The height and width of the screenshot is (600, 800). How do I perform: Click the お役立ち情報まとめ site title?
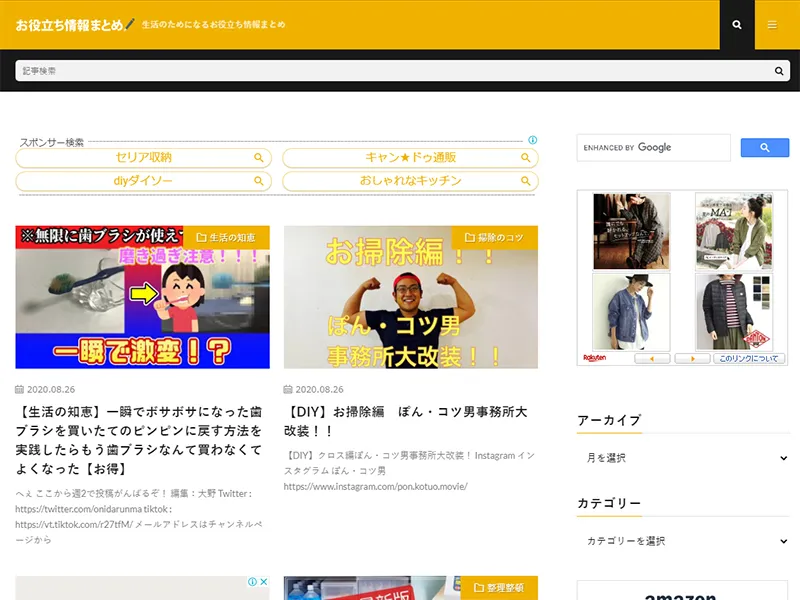pos(70,24)
